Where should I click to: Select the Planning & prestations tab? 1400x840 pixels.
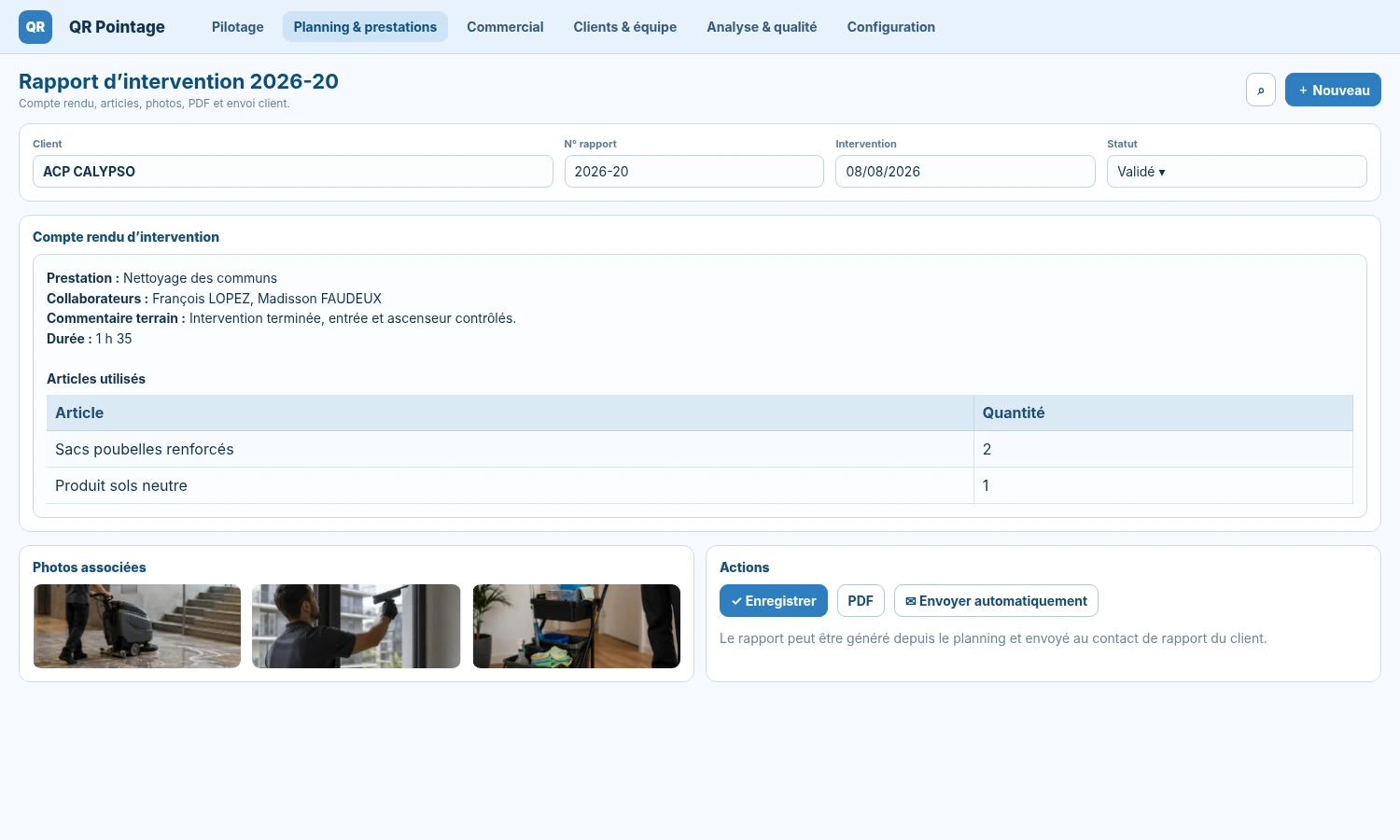point(365,27)
